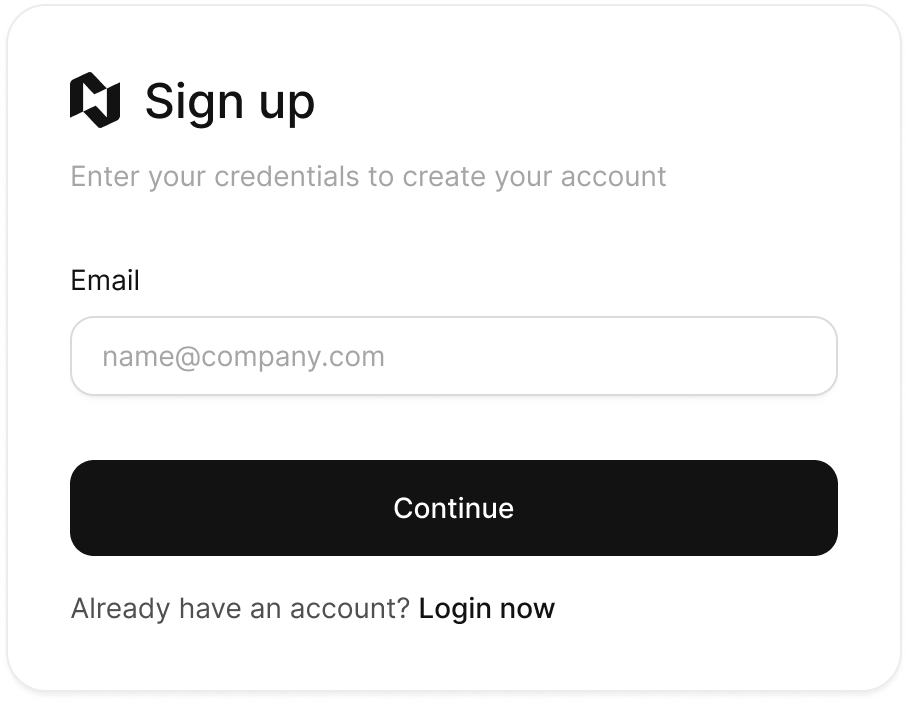Tap the brand logo in the header
This screenshot has height=704, width=908.
[95, 101]
